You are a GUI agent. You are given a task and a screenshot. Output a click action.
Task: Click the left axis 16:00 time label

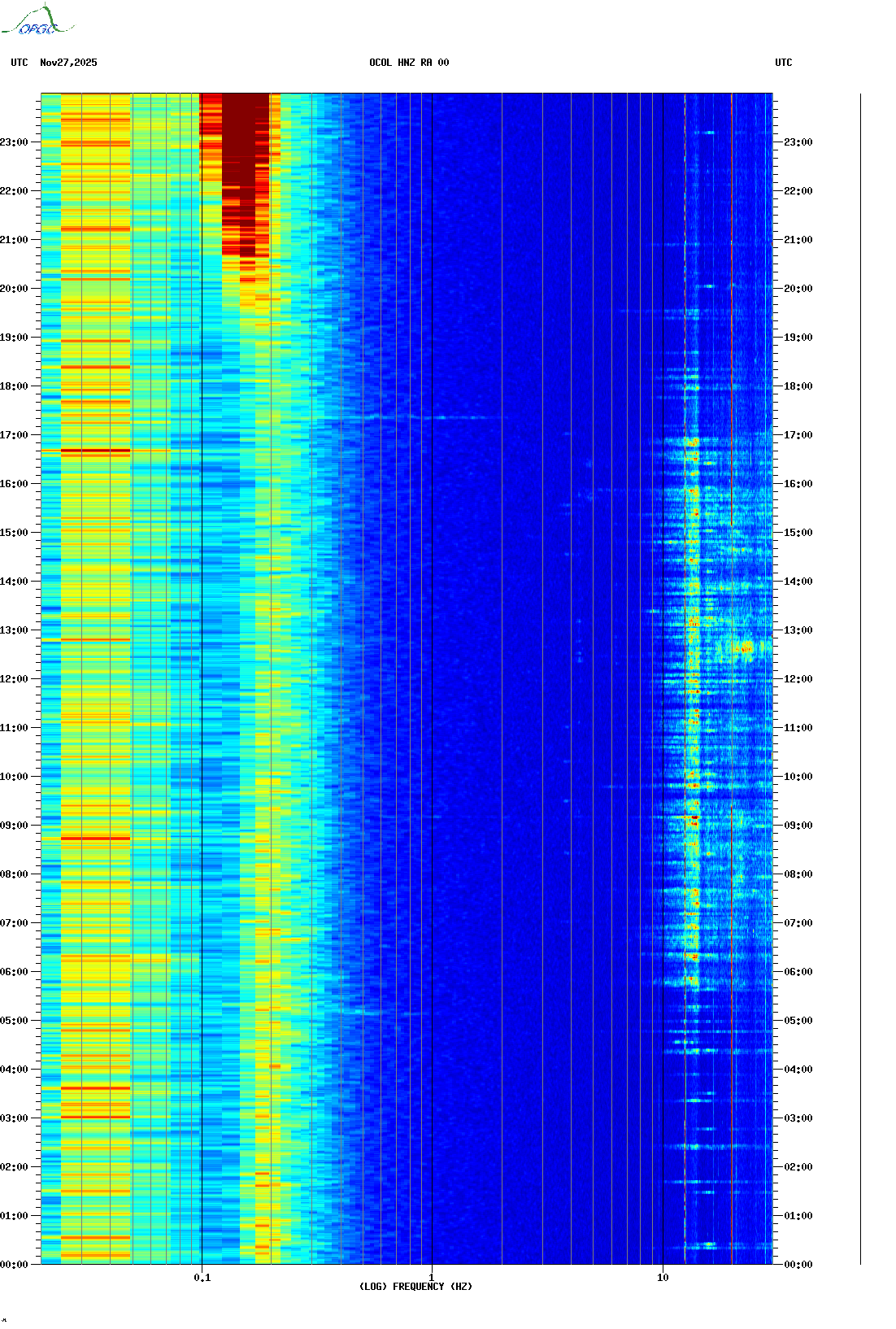[x=14, y=484]
